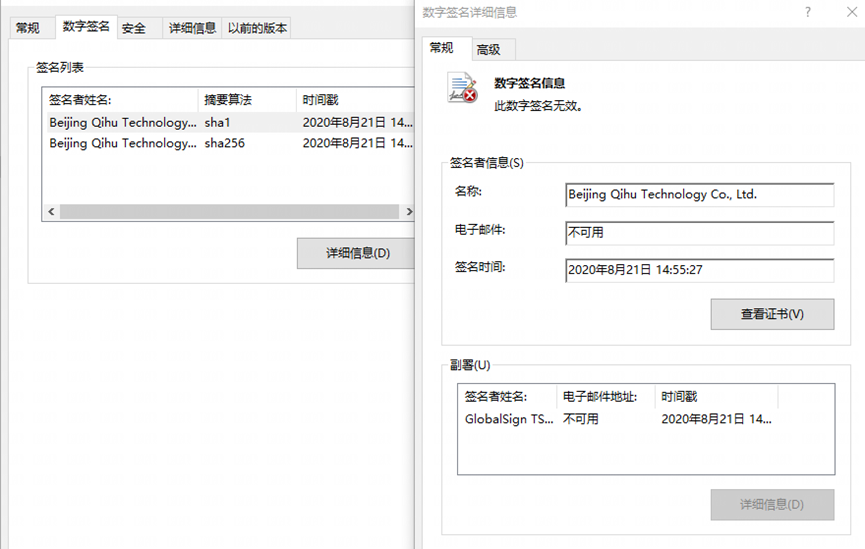Click the disabled 详细信息(D) button under 副署

click(x=772, y=505)
